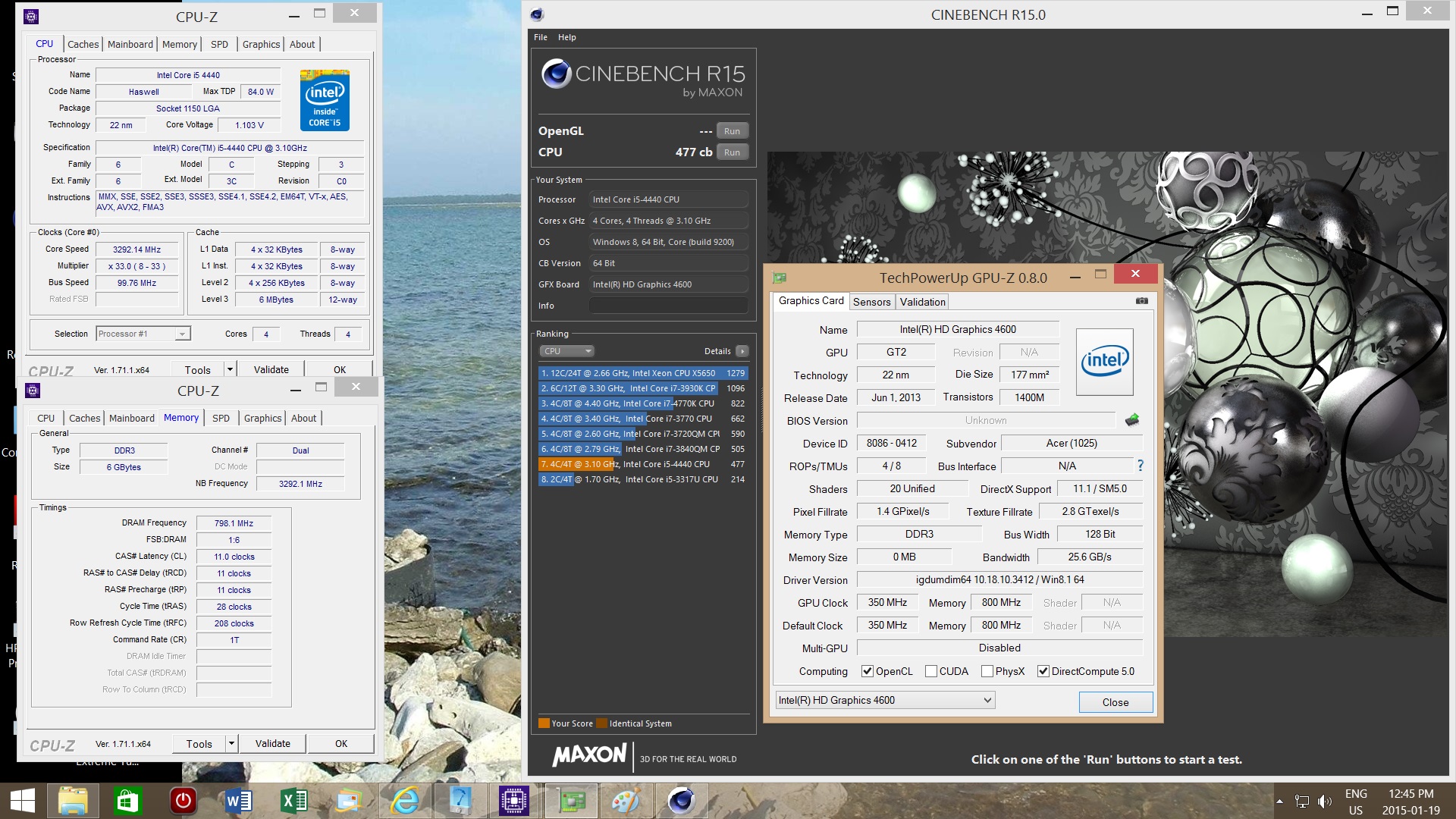Screen dimensions: 1456x819
Task: Open the GPU selection dropdown in GPU-Z
Action: tap(885, 700)
